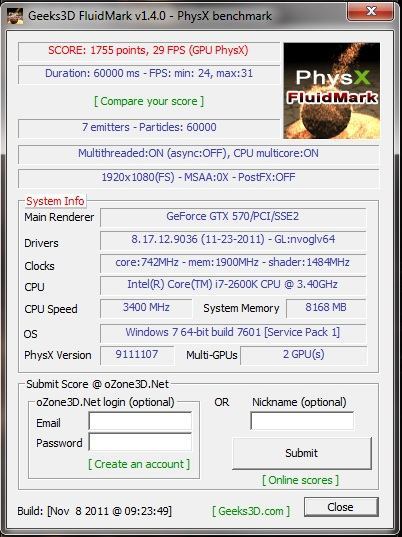Viewport: 402px width, 537px height.
Task: Click the Build: [Nov 8 2011 text
Action: pos(95,511)
